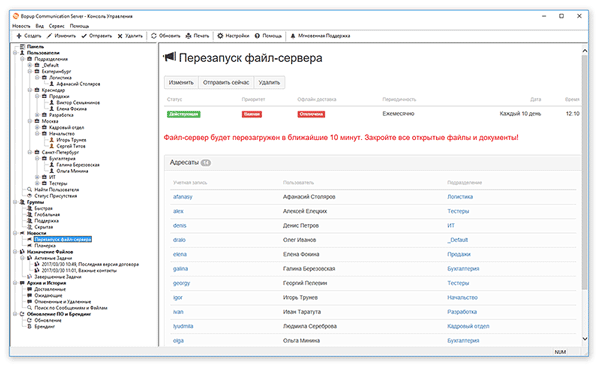
Task: Open the afanasy account link
Action: pyautogui.click(x=183, y=197)
